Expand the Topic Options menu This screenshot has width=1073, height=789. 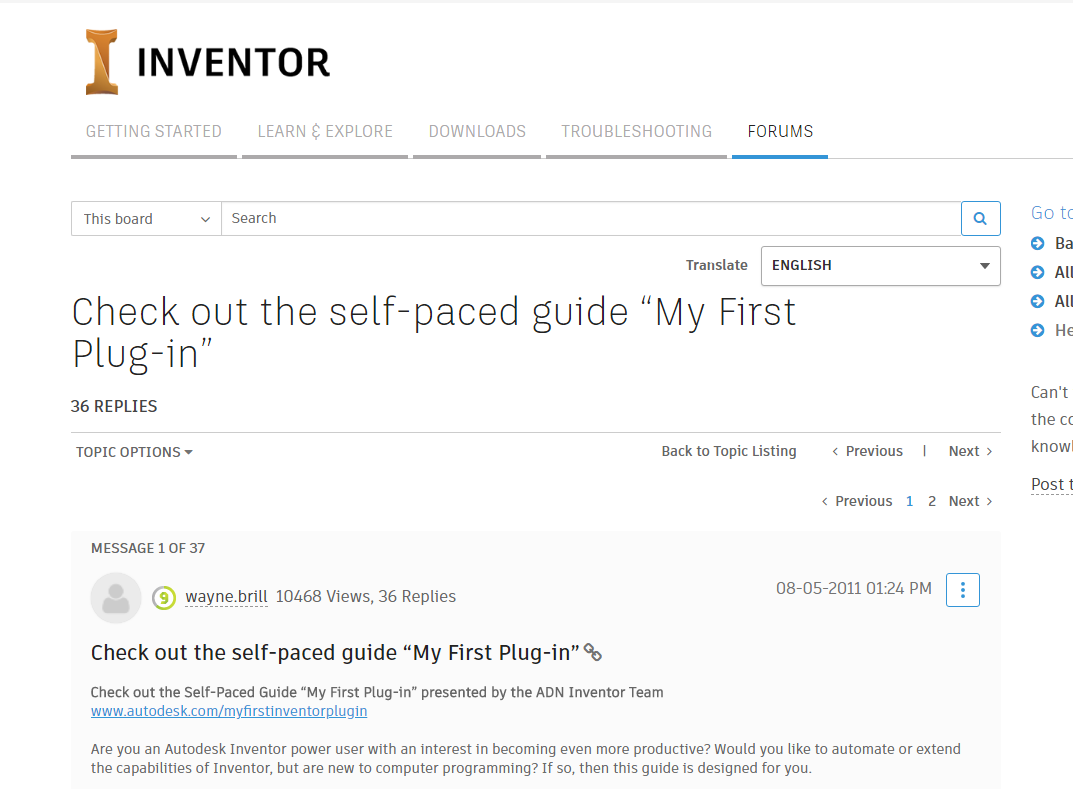[x=134, y=451]
